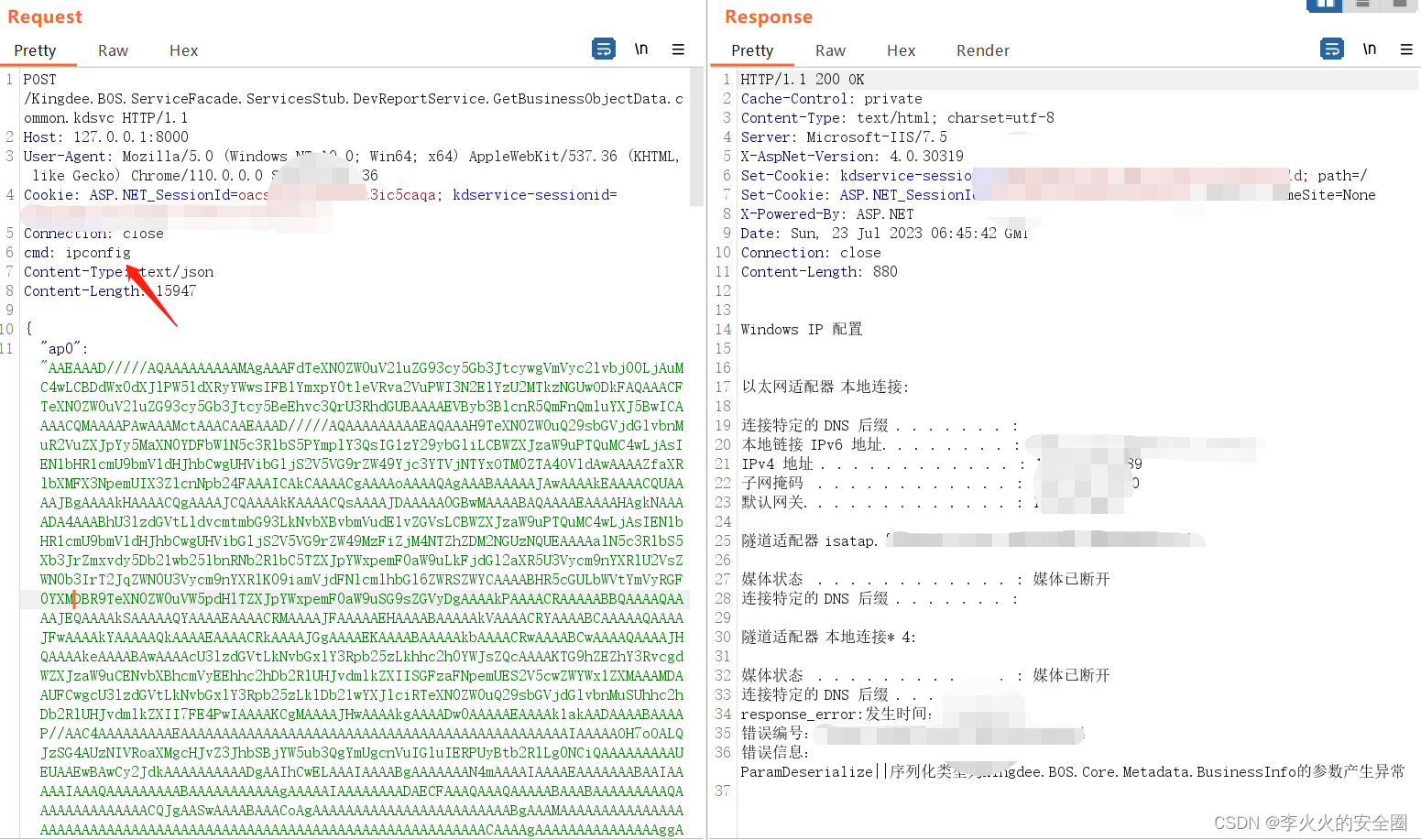
Task: Click the Server: Microsoft-IIS/7.5 header
Action: tap(844, 137)
